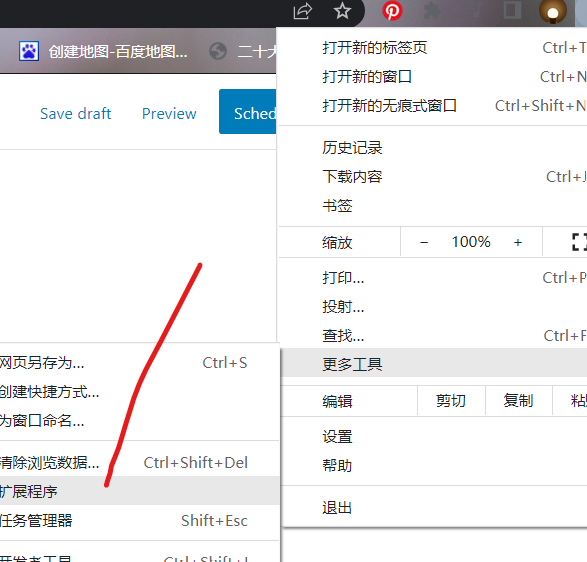Expand the 历史记录 submenu

pyautogui.click(x=433, y=148)
